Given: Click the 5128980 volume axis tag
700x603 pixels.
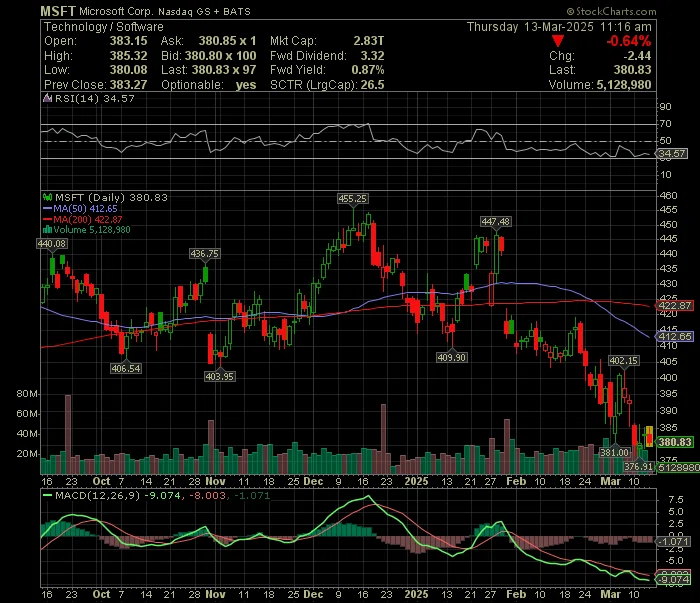Looking at the screenshot, I should (x=678, y=467).
